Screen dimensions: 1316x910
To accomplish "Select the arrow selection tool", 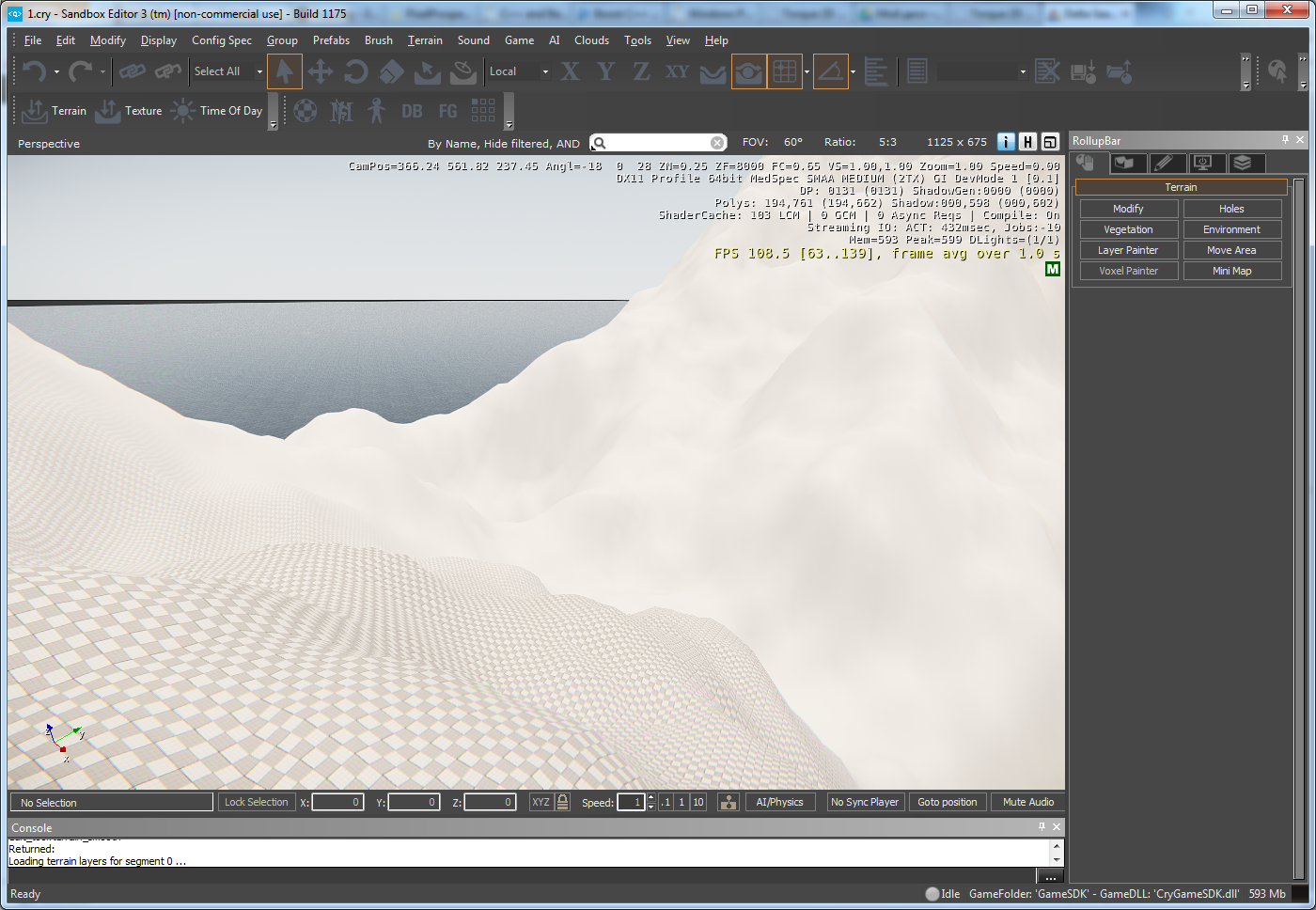I will 285,71.
